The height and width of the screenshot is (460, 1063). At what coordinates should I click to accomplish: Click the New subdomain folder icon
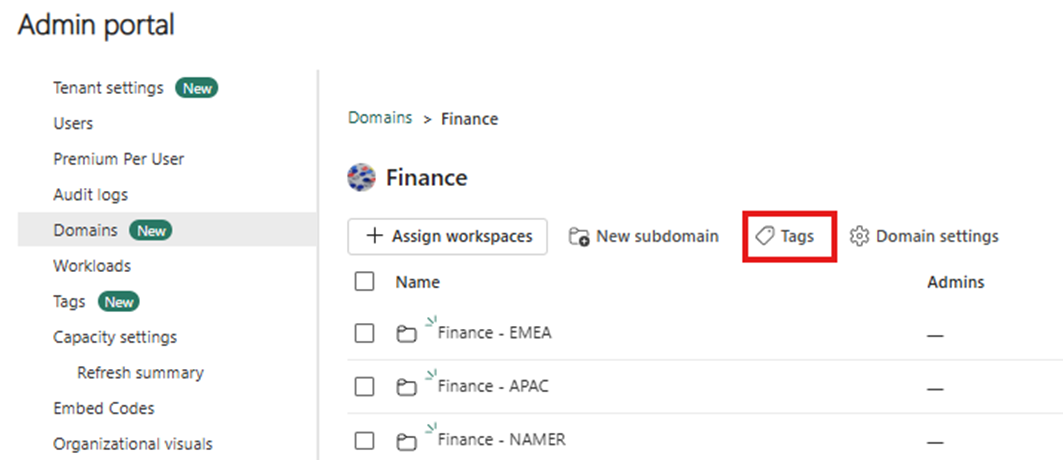point(578,237)
